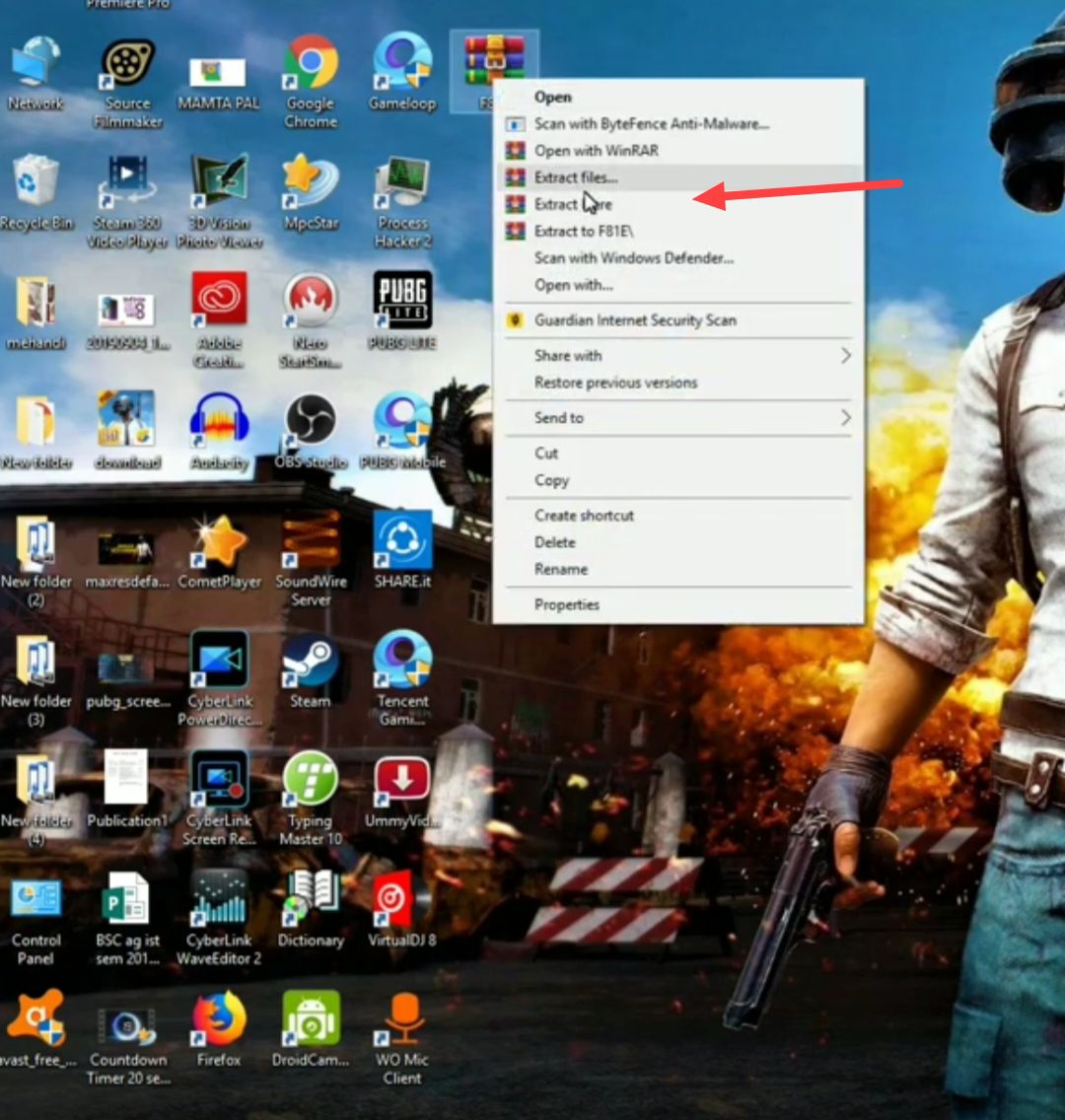Select the 3D Vision Photo Viewer icon
This screenshot has height=1120, width=1065.
pyautogui.click(x=219, y=201)
